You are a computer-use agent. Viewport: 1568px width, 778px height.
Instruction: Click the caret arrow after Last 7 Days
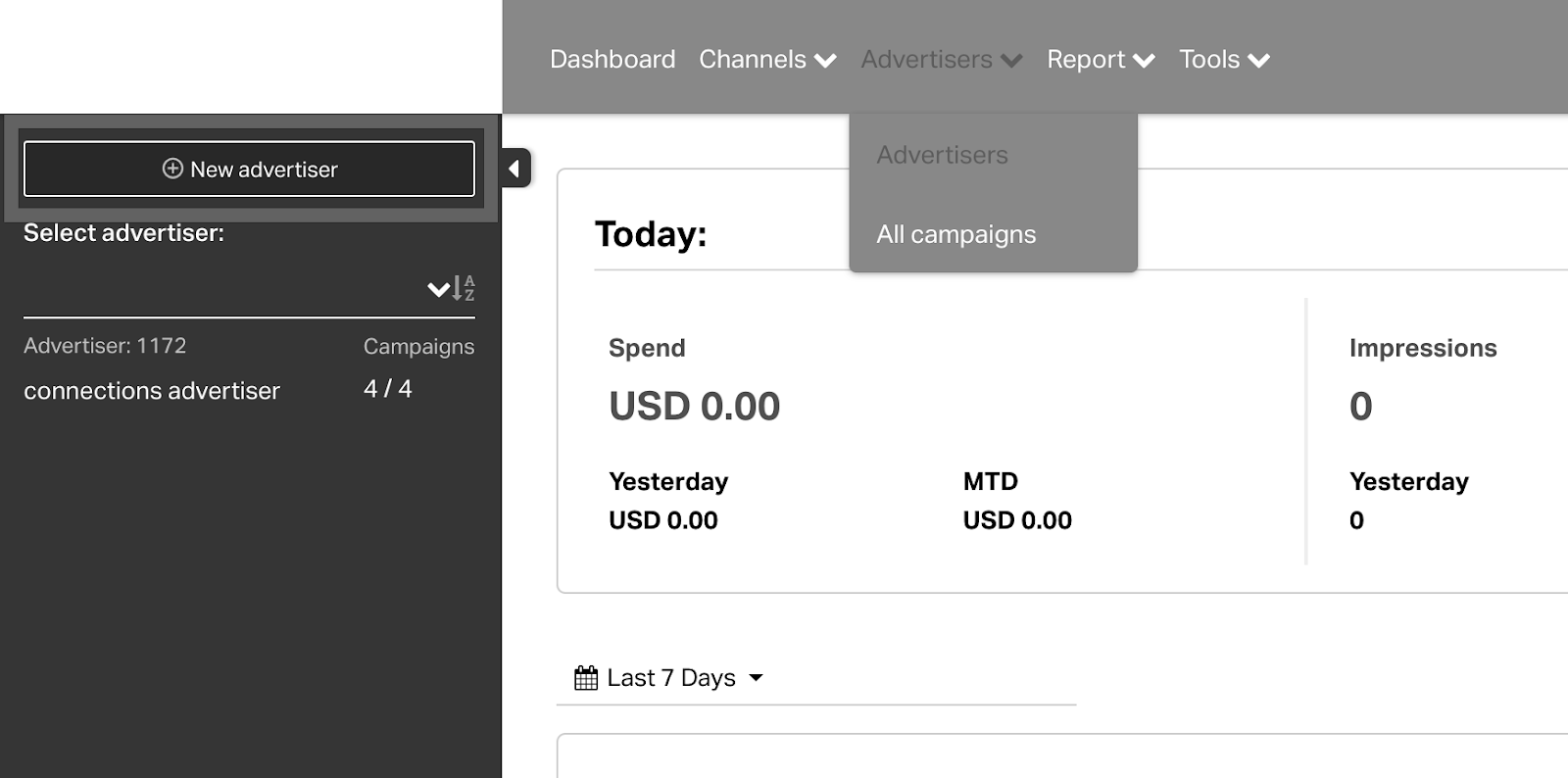point(756,678)
